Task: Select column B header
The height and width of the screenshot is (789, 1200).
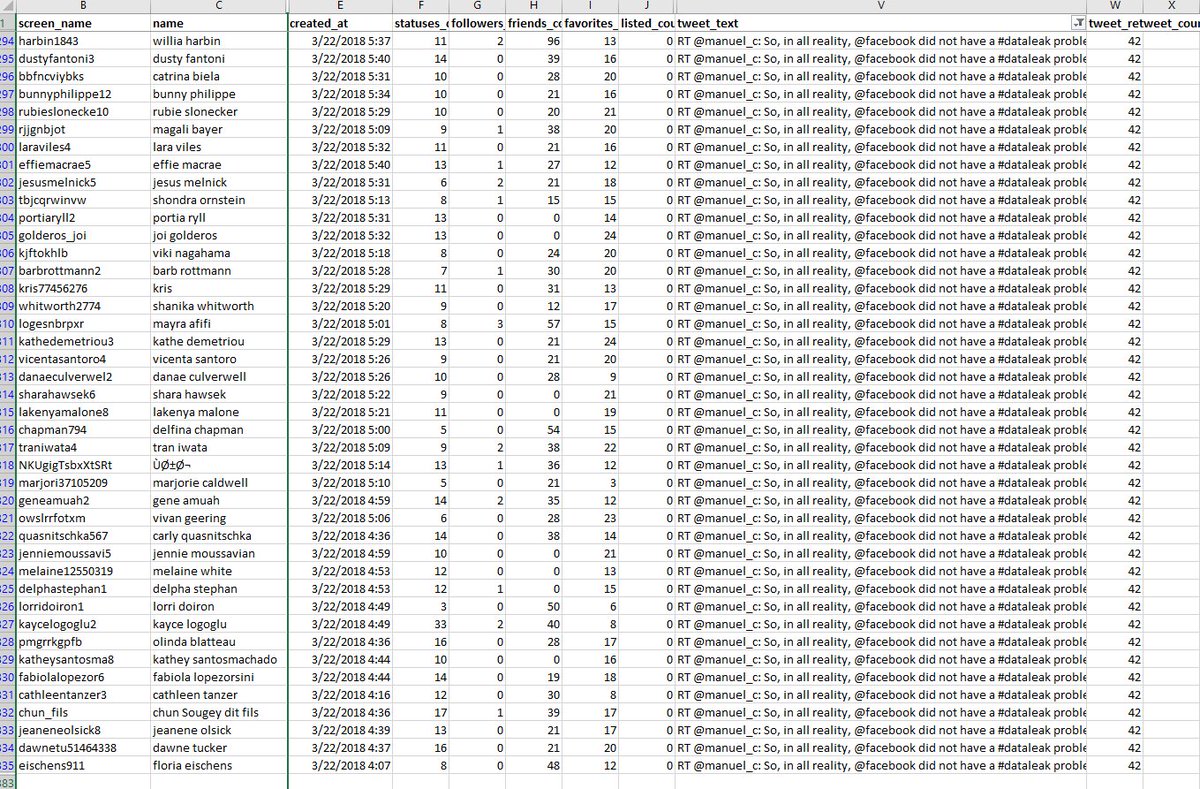Action: coord(84,6)
